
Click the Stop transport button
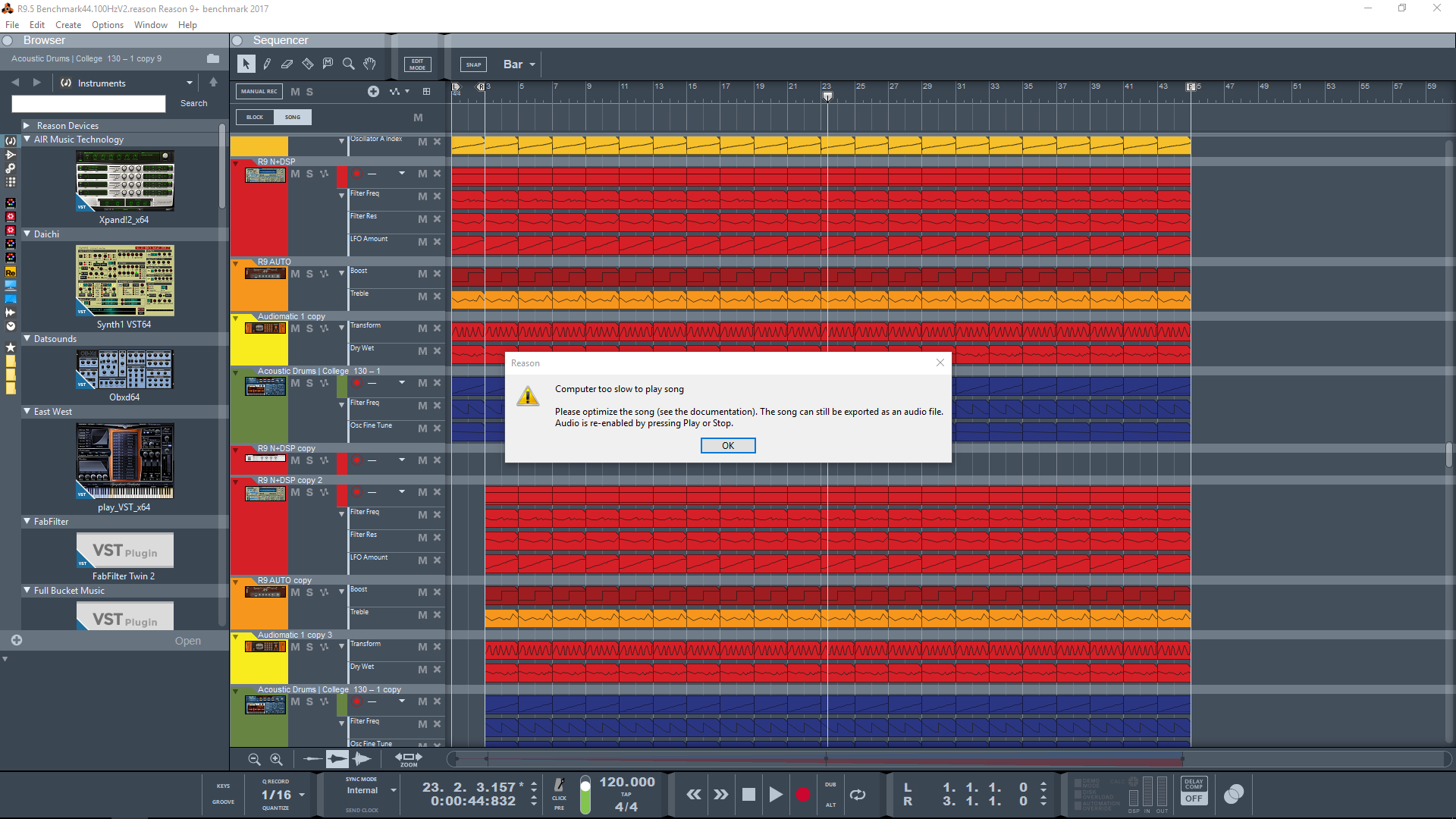[x=748, y=794]
